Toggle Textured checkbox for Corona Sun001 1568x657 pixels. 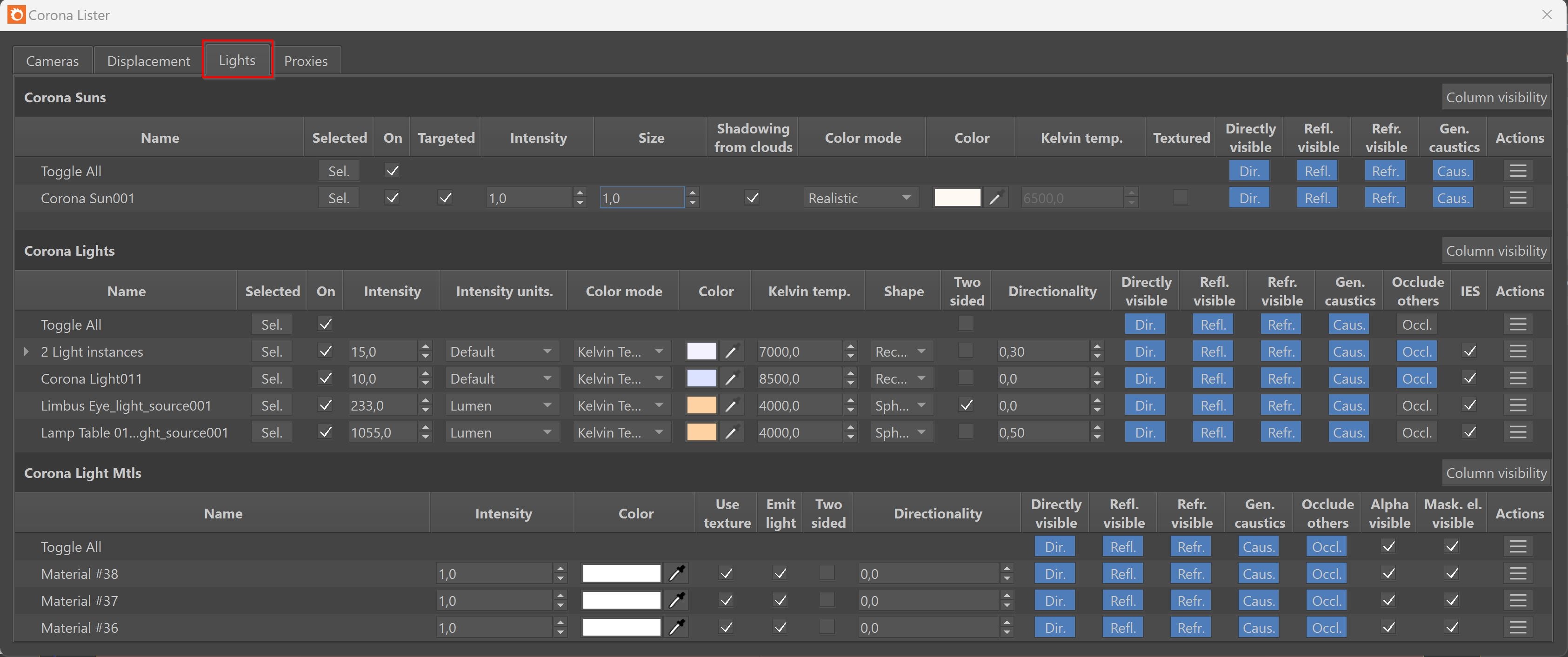1180,197
